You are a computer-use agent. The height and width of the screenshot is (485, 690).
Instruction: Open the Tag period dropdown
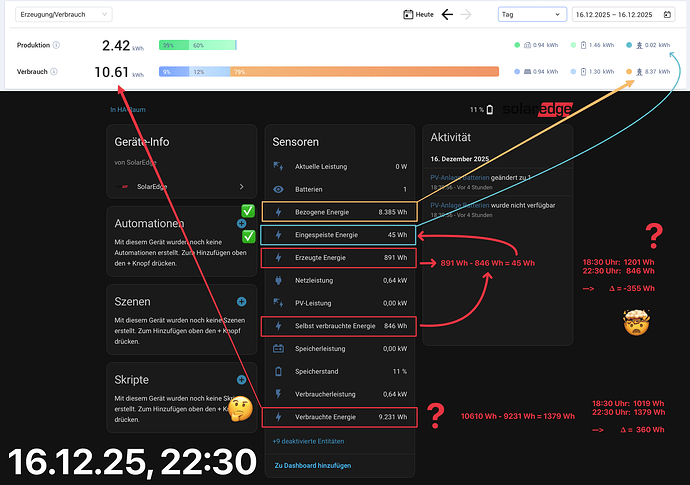click(532, 15)
